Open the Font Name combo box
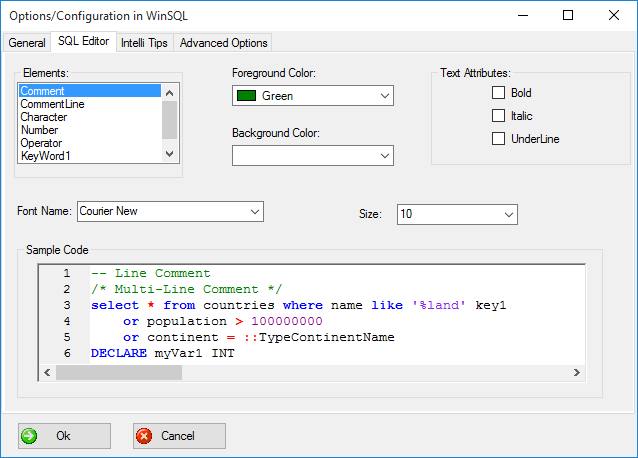This screenshot has height=458, width=638. coord(254,211)
